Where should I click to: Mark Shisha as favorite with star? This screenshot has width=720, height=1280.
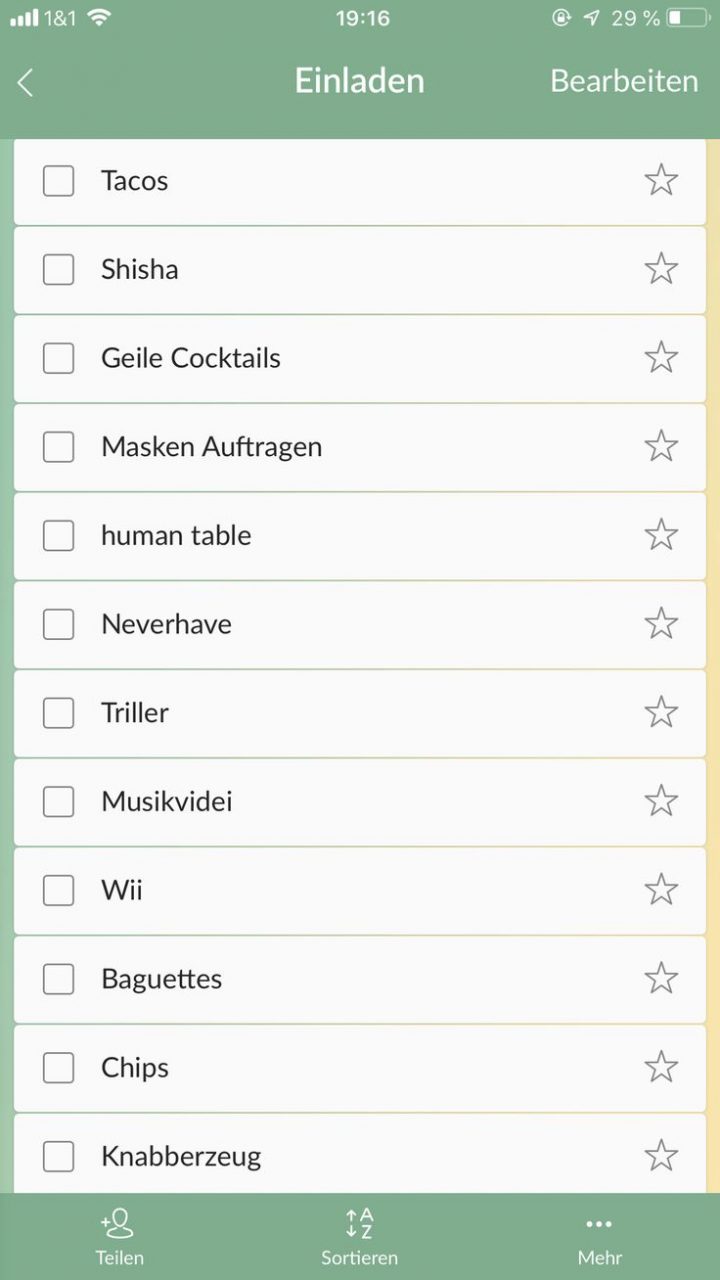661,269
